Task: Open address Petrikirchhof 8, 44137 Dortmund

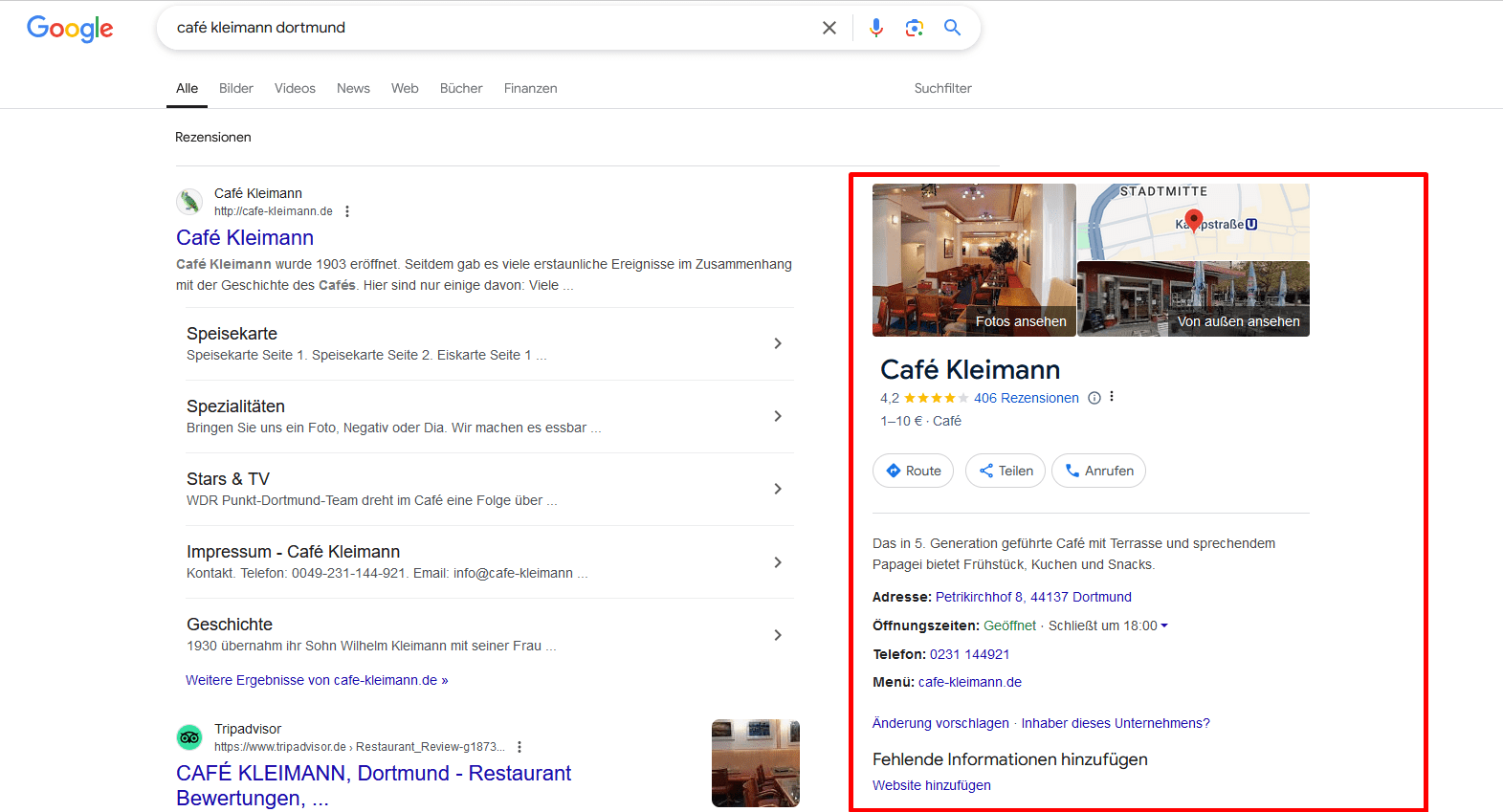Action: click(1033, 597)
